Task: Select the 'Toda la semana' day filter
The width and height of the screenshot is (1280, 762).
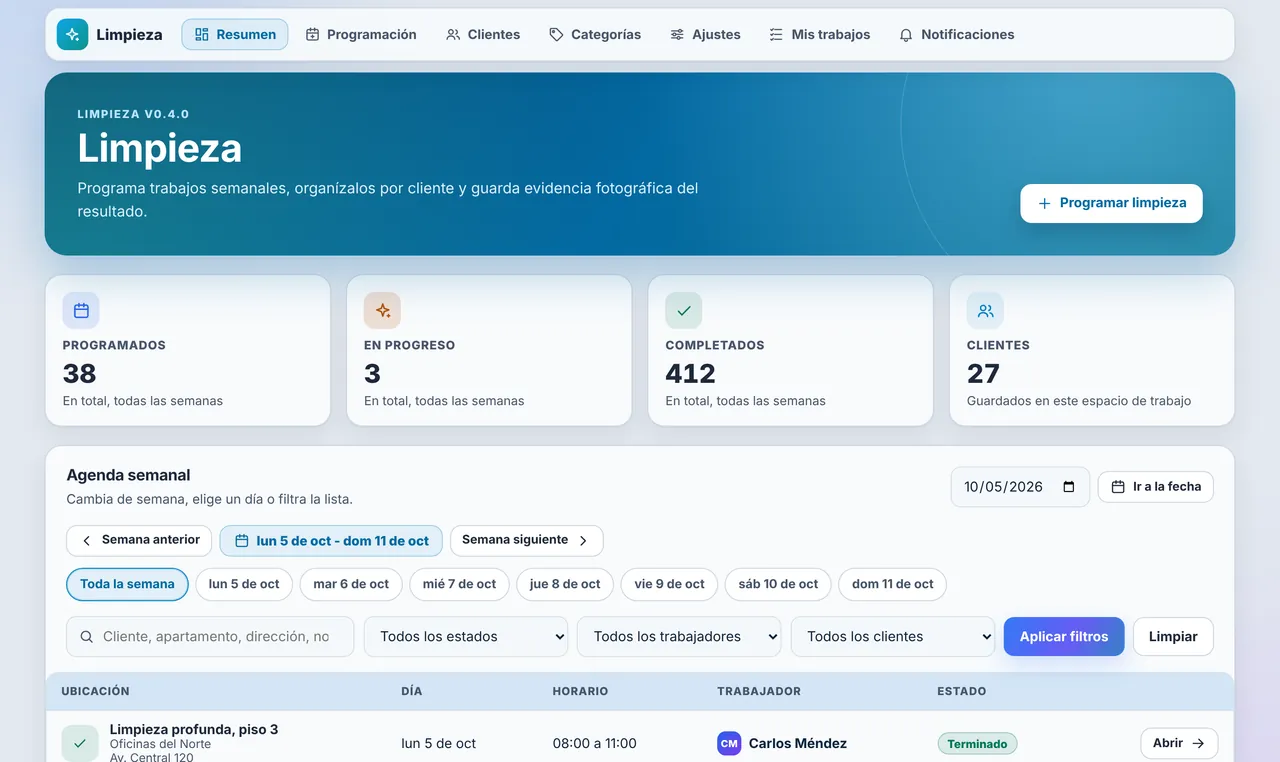Action: coord(127,584)
